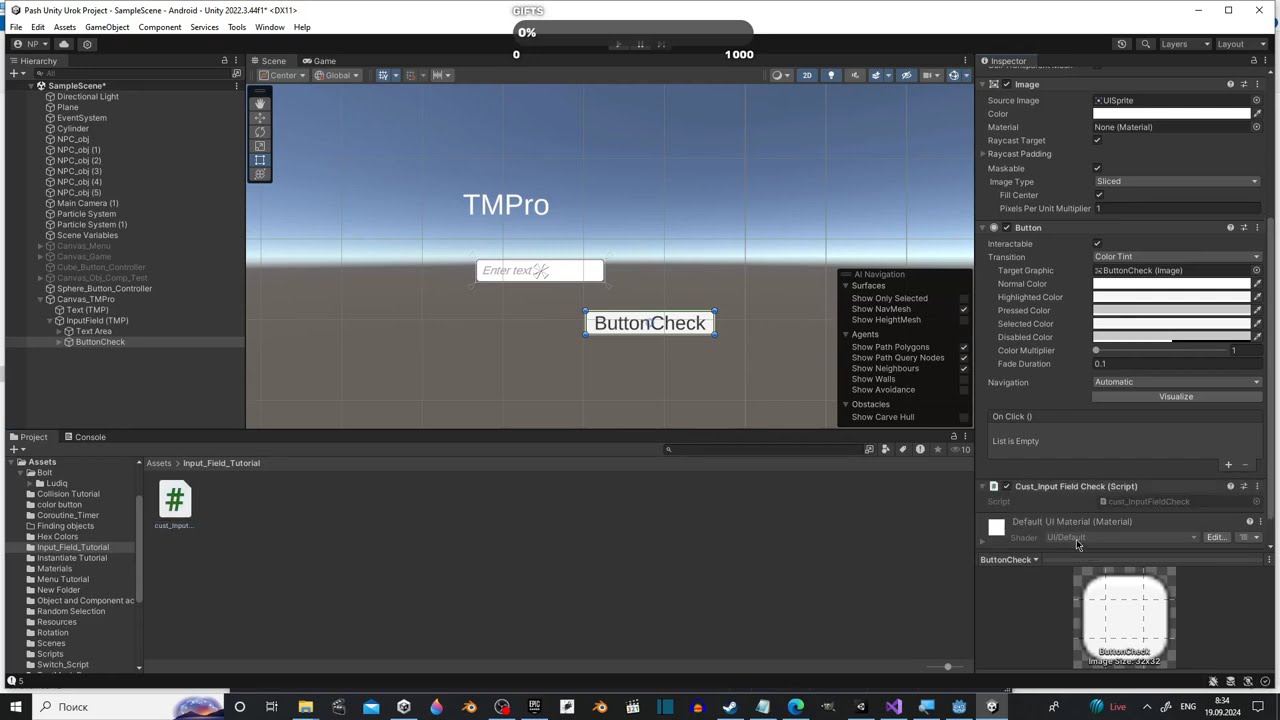Viewport: 1280px width, 720px height.
Task: Toggle Show NavMesh checkbox
Action: 964,309
